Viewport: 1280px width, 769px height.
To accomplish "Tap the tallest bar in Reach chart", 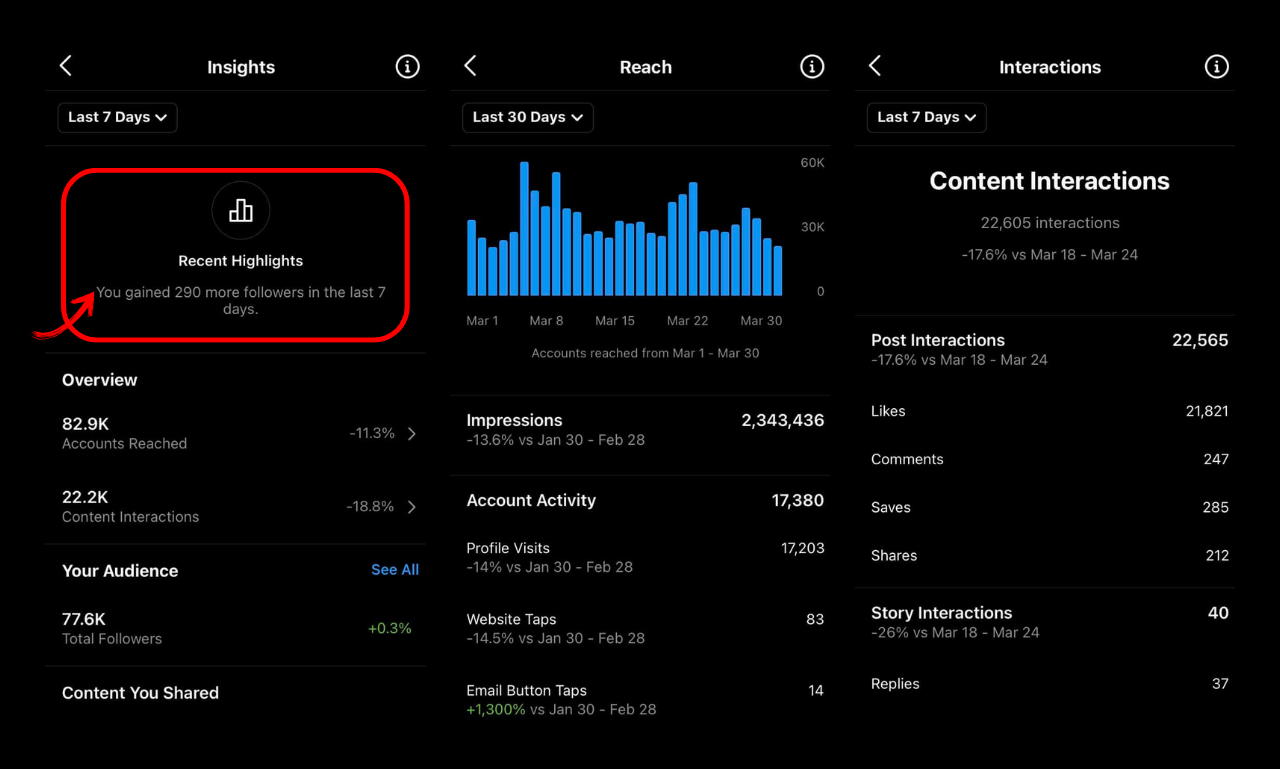I will tap(524, 229).
